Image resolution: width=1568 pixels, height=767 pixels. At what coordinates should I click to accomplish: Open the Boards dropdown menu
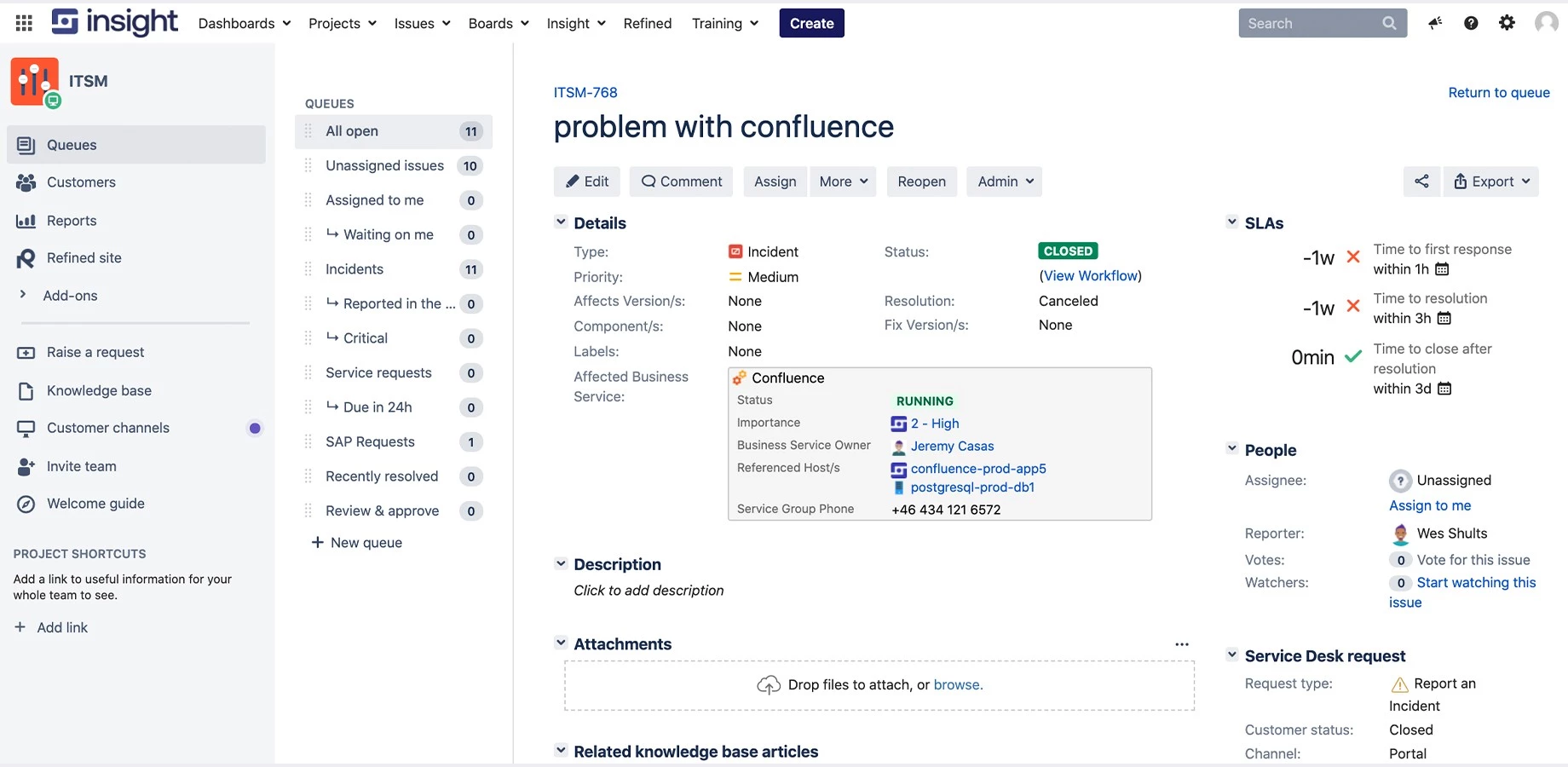tap(499, 23)
